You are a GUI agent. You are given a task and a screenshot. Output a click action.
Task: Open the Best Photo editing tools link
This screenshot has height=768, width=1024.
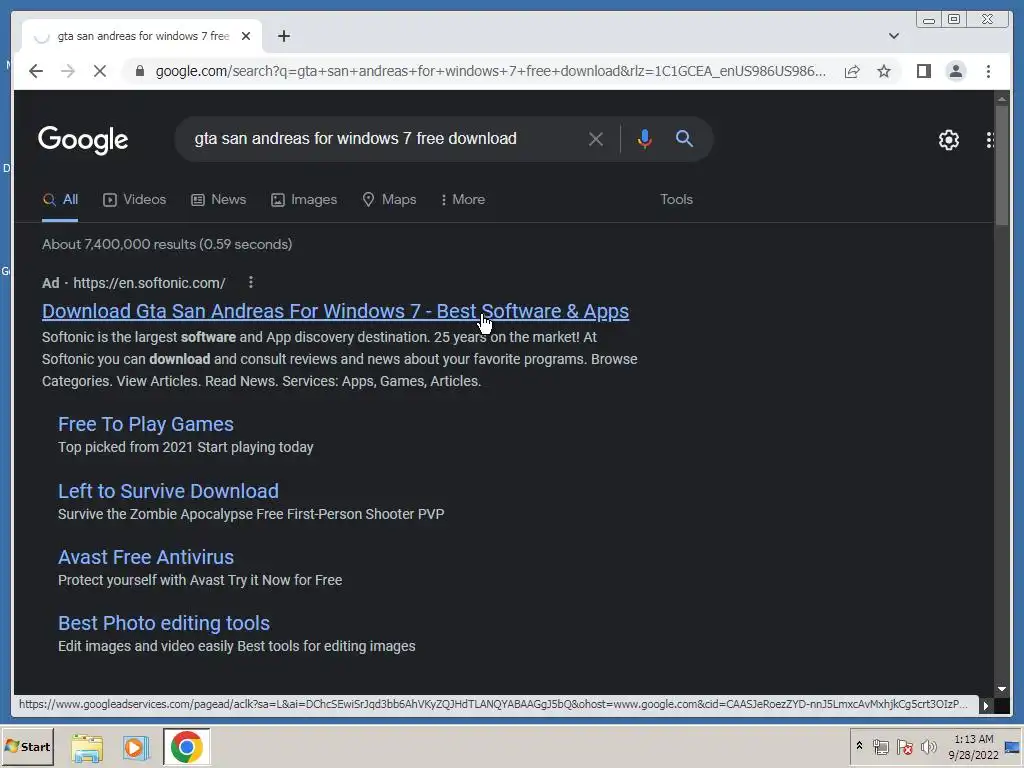tap(164, 622)
